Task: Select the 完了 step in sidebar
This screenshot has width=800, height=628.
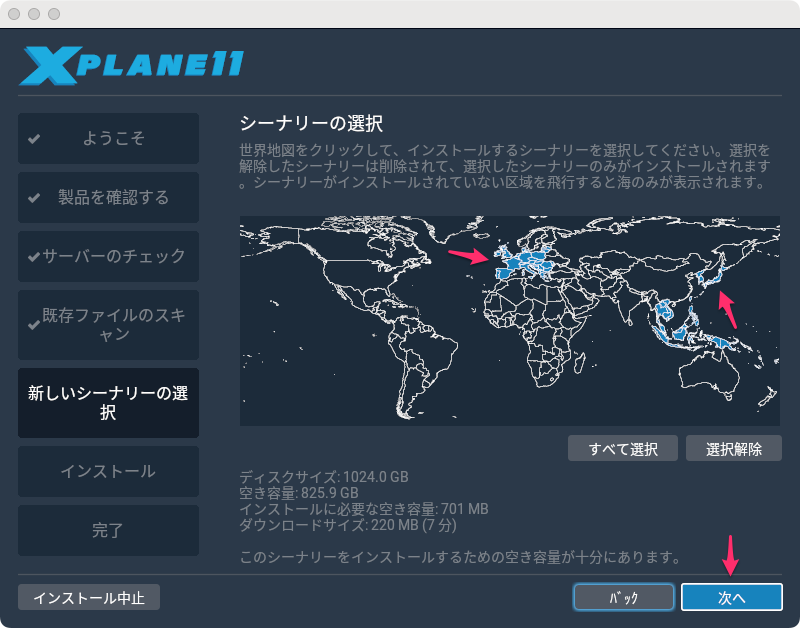Action: (x=108, y=530)
